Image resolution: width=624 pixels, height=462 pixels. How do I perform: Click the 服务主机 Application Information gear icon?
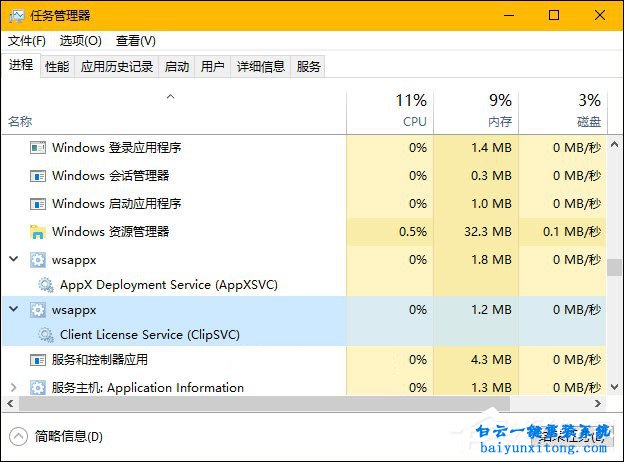coord(38,388)
